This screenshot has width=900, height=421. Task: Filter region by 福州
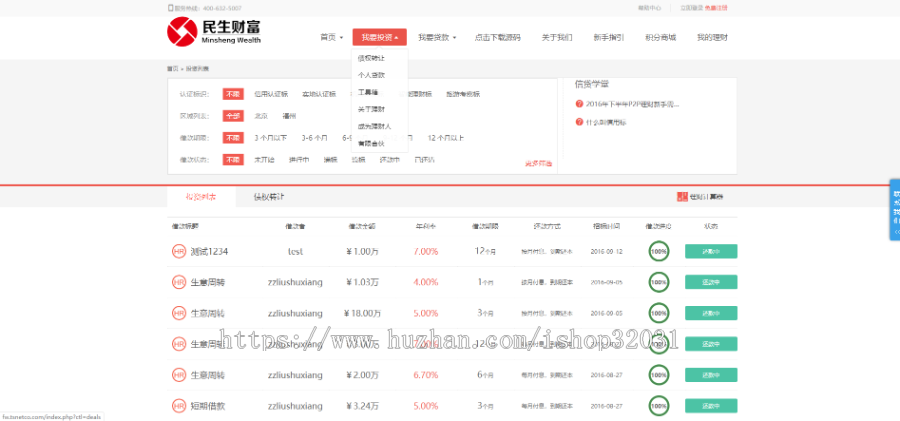pos(289,116)
